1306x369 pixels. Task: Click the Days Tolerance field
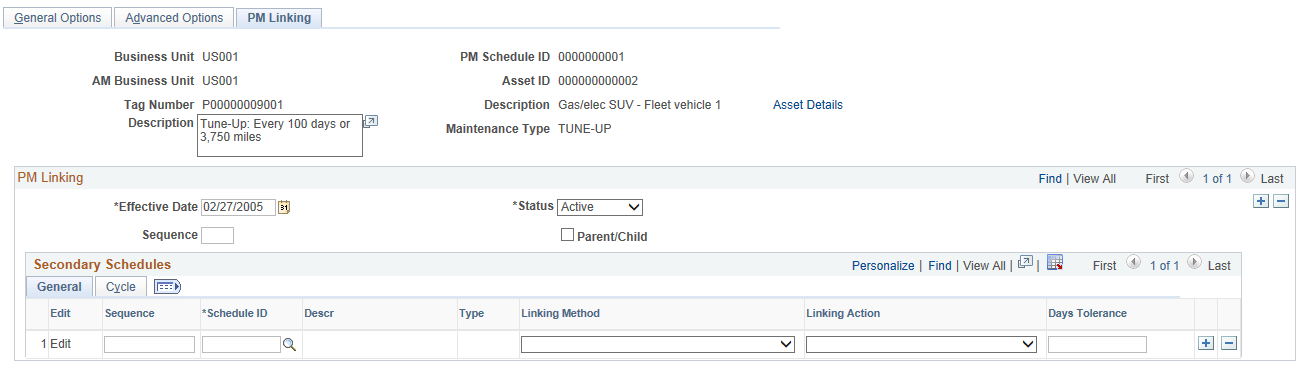[1097, 344]
